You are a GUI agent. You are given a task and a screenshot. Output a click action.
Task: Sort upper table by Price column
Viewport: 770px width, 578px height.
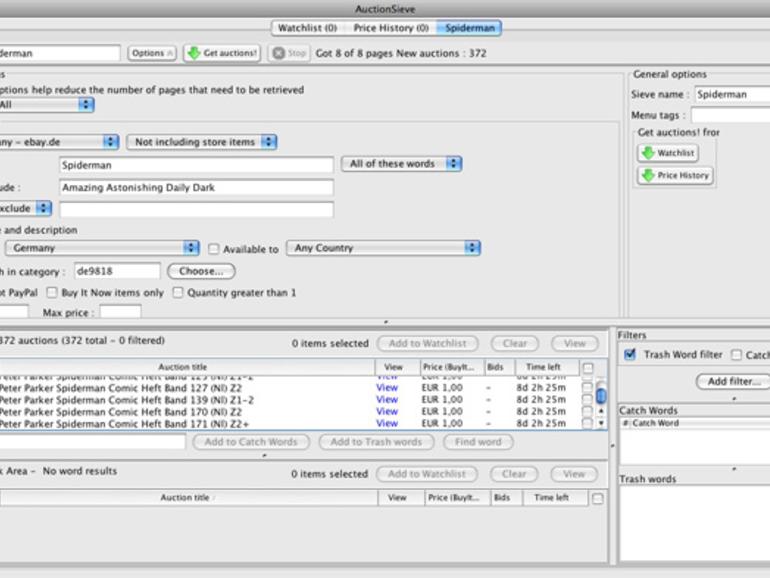point(452,367)
